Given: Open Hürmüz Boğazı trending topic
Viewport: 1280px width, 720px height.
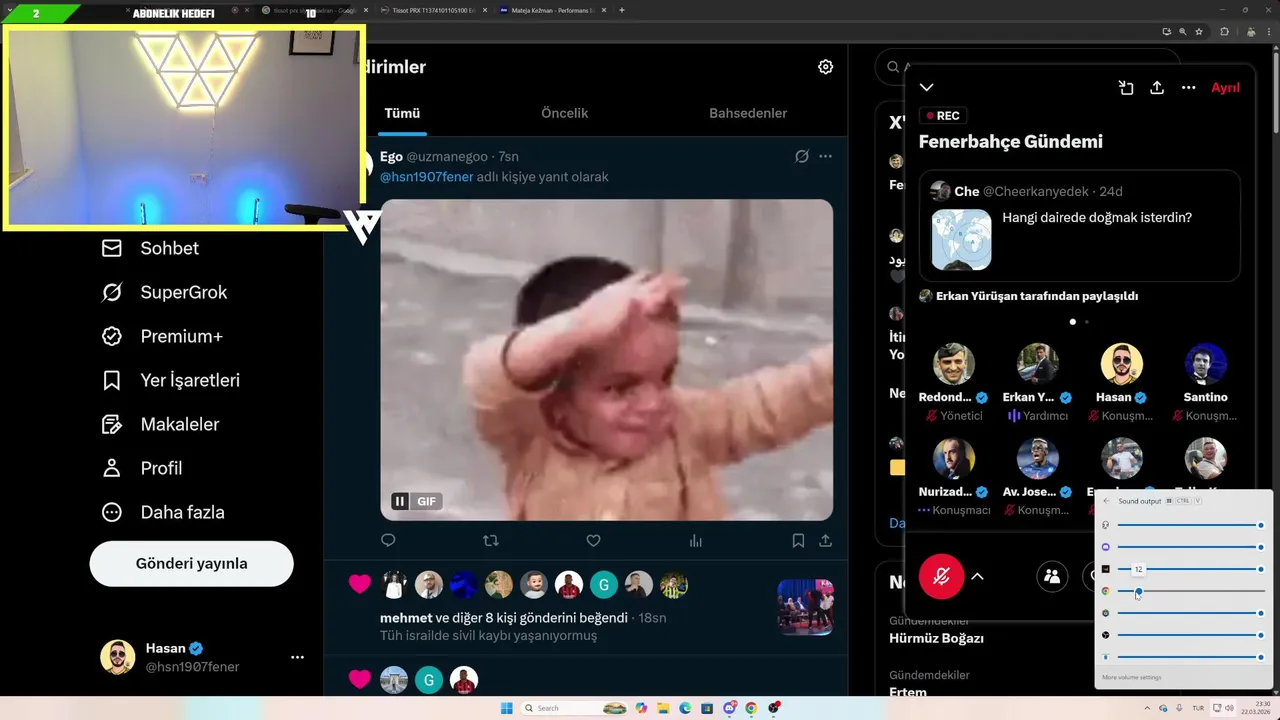Looking at the screenshot, I should pos(937,638).
